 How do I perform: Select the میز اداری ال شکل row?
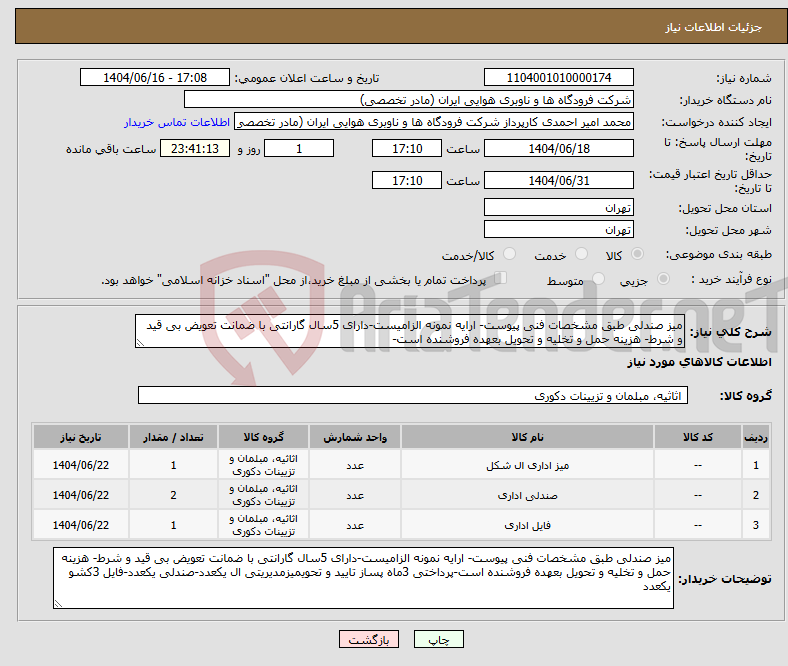pos(525,466)
